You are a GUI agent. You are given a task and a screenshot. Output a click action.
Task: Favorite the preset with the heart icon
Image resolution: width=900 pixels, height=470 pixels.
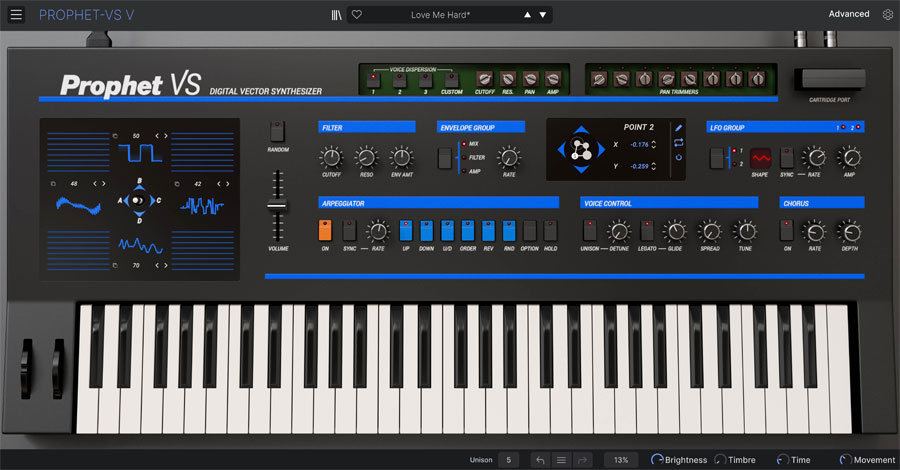[x=357, y=15]
